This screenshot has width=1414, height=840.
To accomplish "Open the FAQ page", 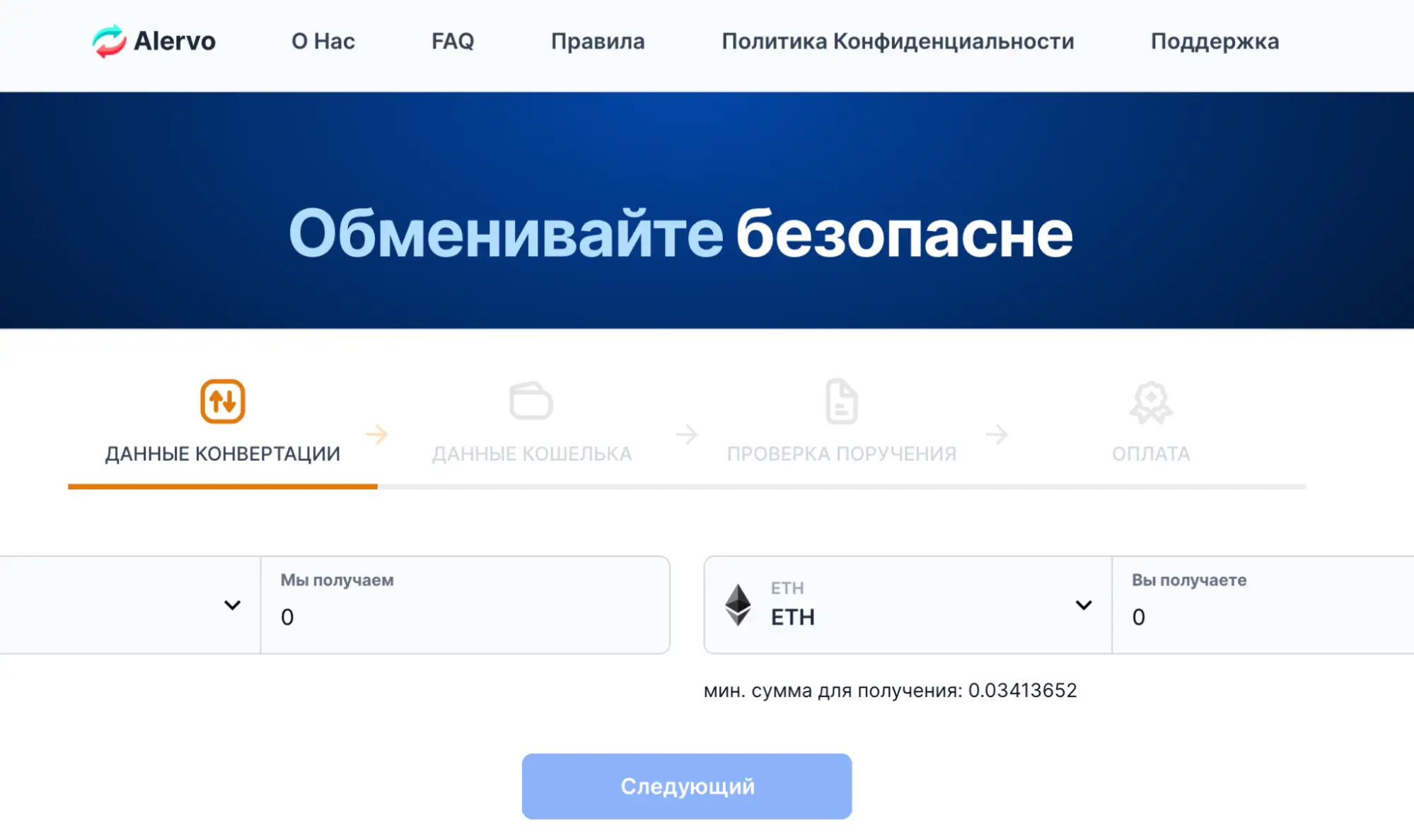I will (x=452, y=41).
